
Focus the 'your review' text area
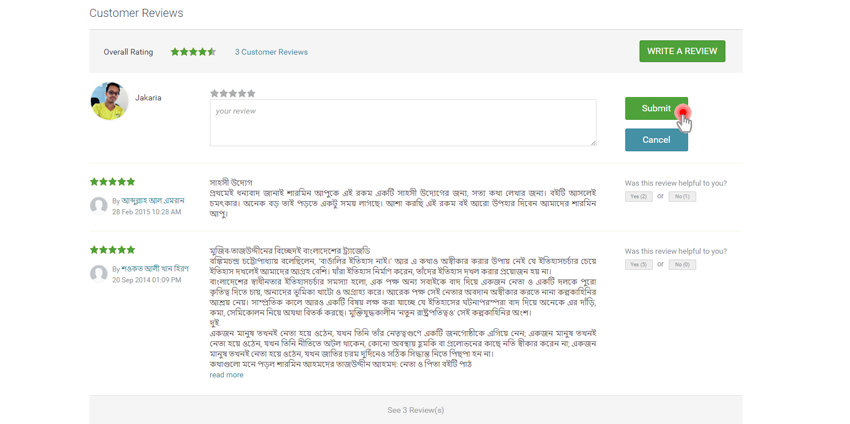click(402, 123)
